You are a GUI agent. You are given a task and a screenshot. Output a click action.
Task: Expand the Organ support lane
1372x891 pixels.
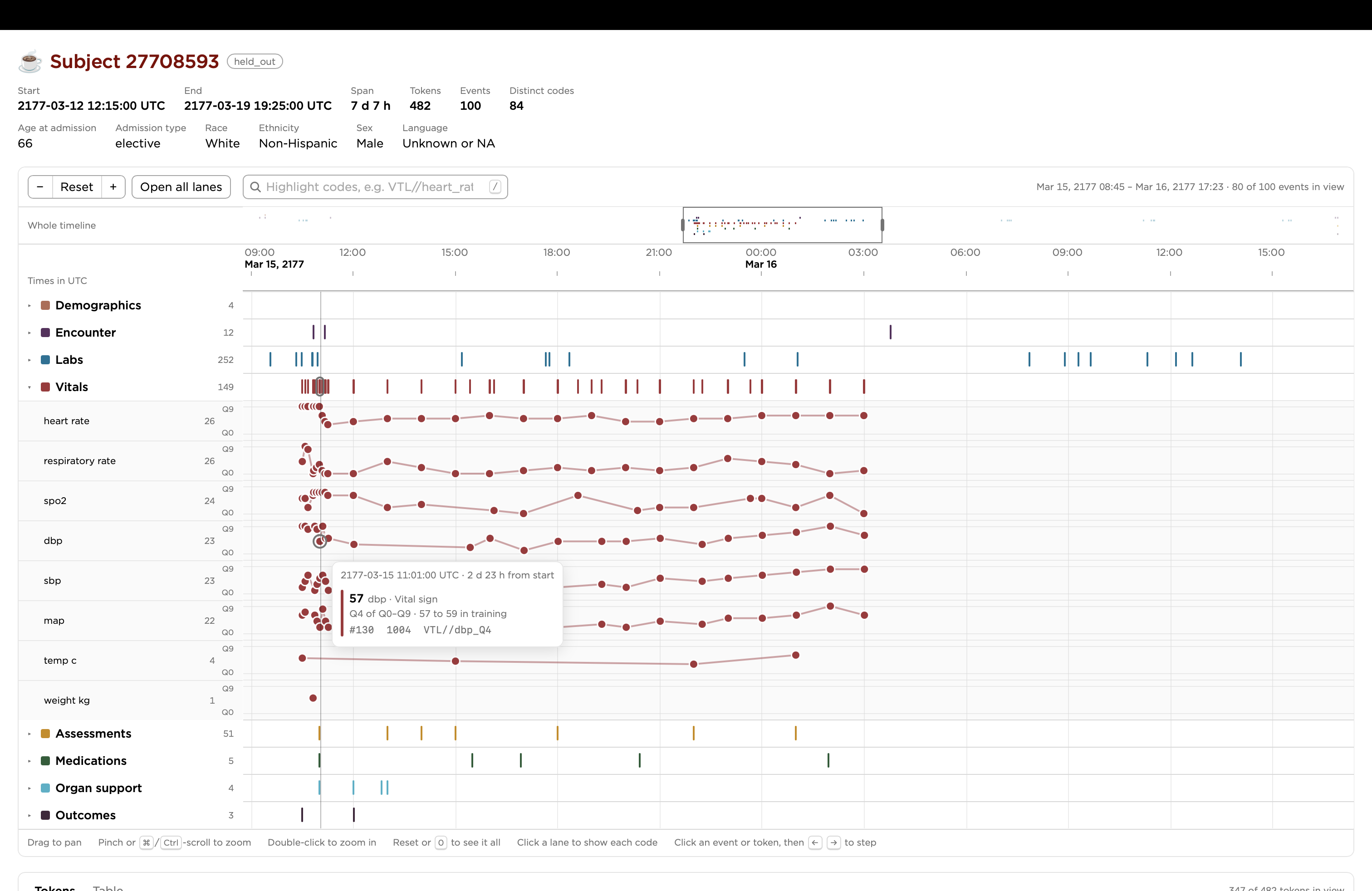tap(29, 788)
